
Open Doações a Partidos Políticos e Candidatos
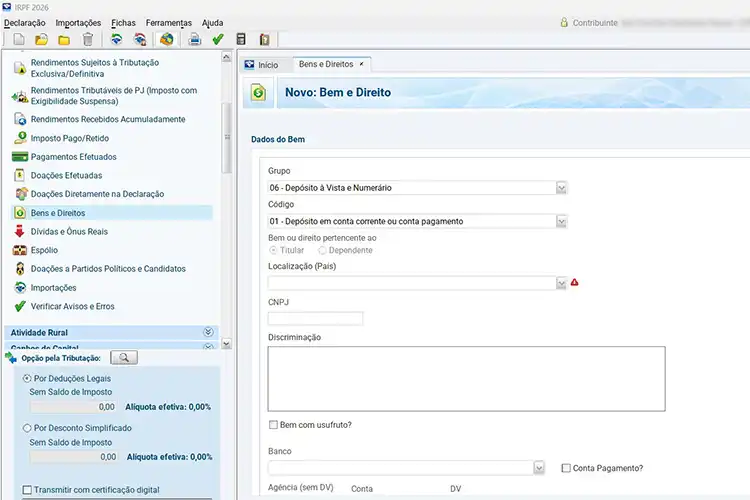(108, 268)
